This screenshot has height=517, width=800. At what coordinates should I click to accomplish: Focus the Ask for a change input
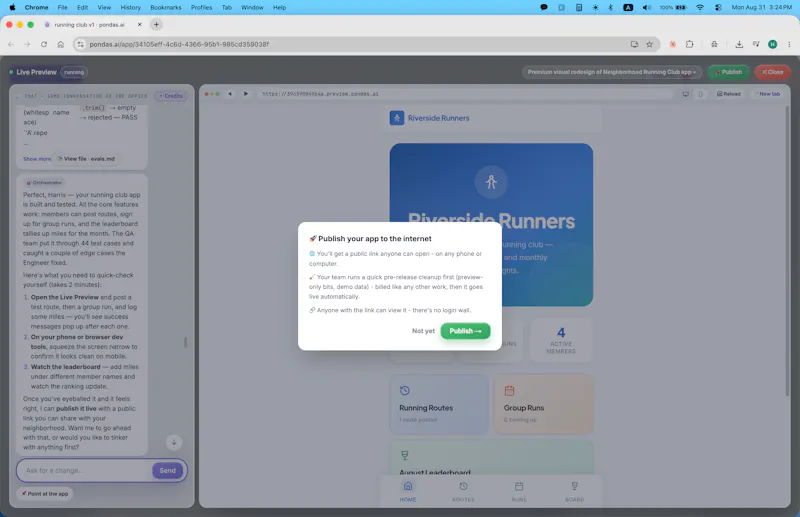point(86,470)
